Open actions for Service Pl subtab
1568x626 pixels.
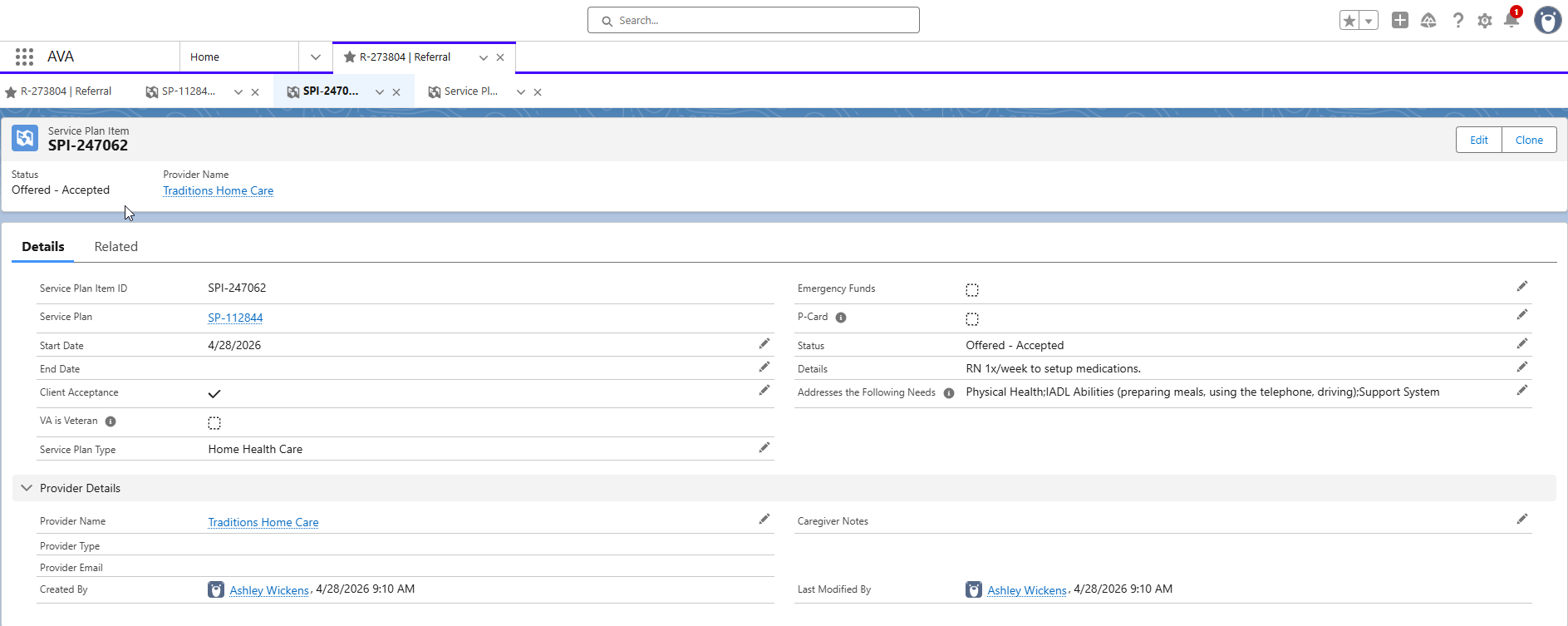point(521,92)
